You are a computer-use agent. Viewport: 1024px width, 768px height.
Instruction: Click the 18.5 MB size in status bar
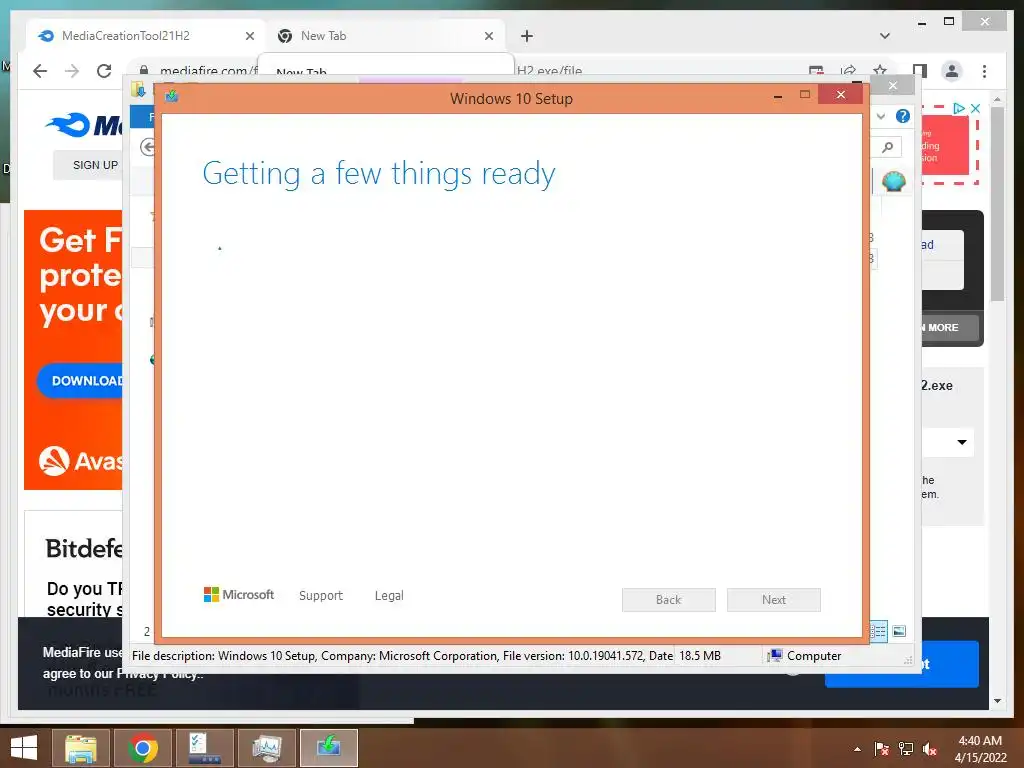(699, 656)
